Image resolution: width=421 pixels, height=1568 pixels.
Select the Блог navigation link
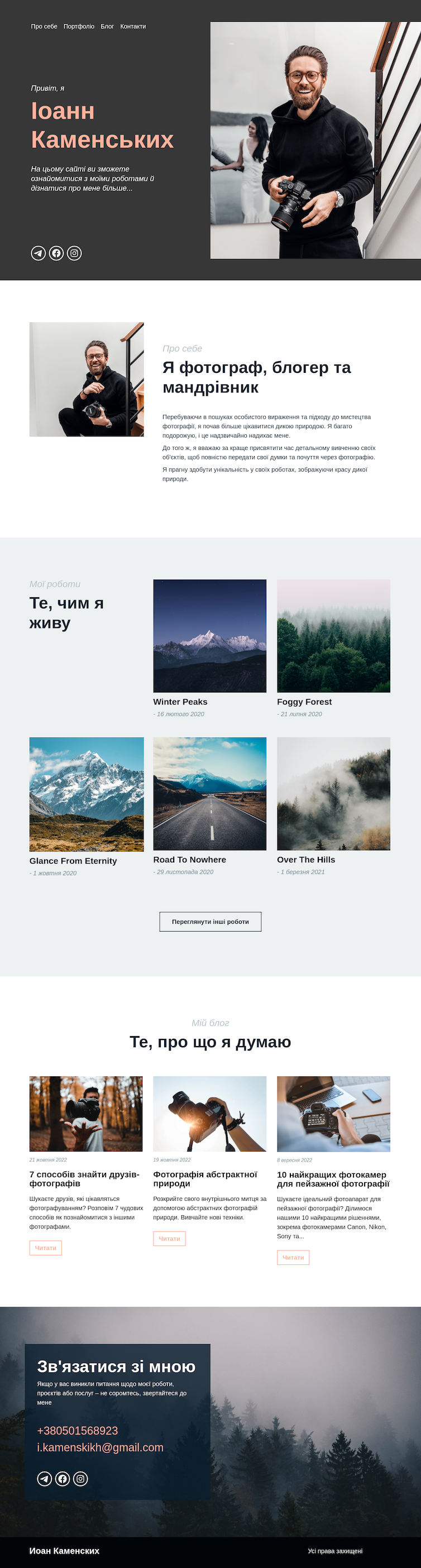(107, 26)
